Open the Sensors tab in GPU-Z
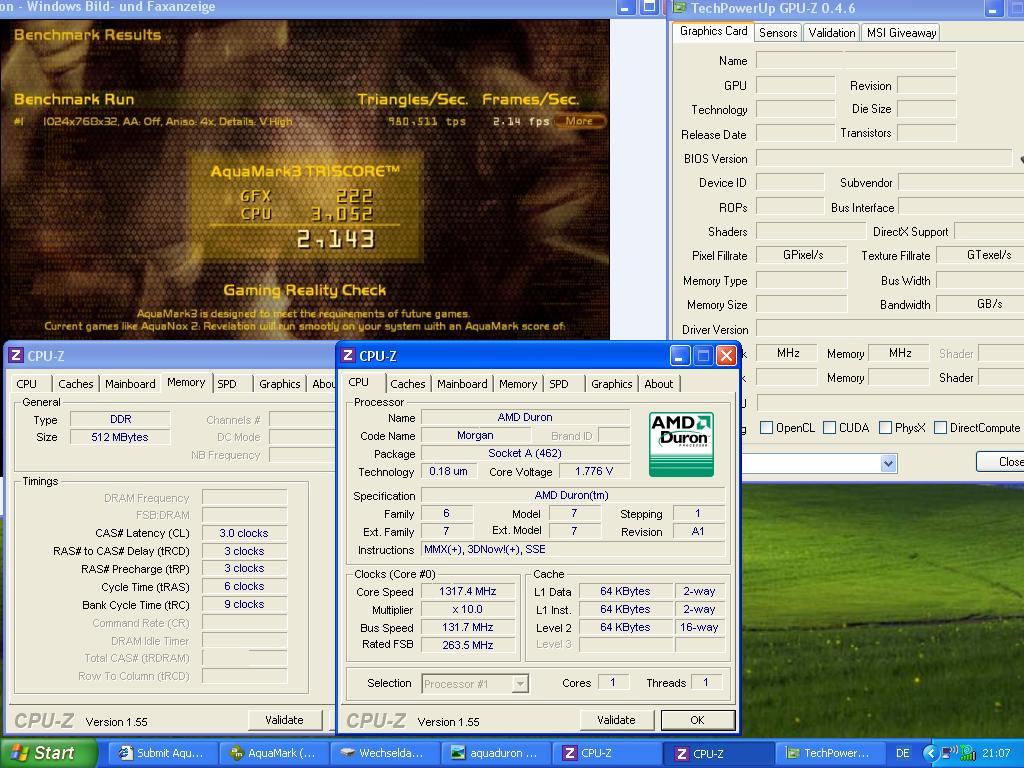Viewport: 1024px width, 768px height. tap(778, 33)
